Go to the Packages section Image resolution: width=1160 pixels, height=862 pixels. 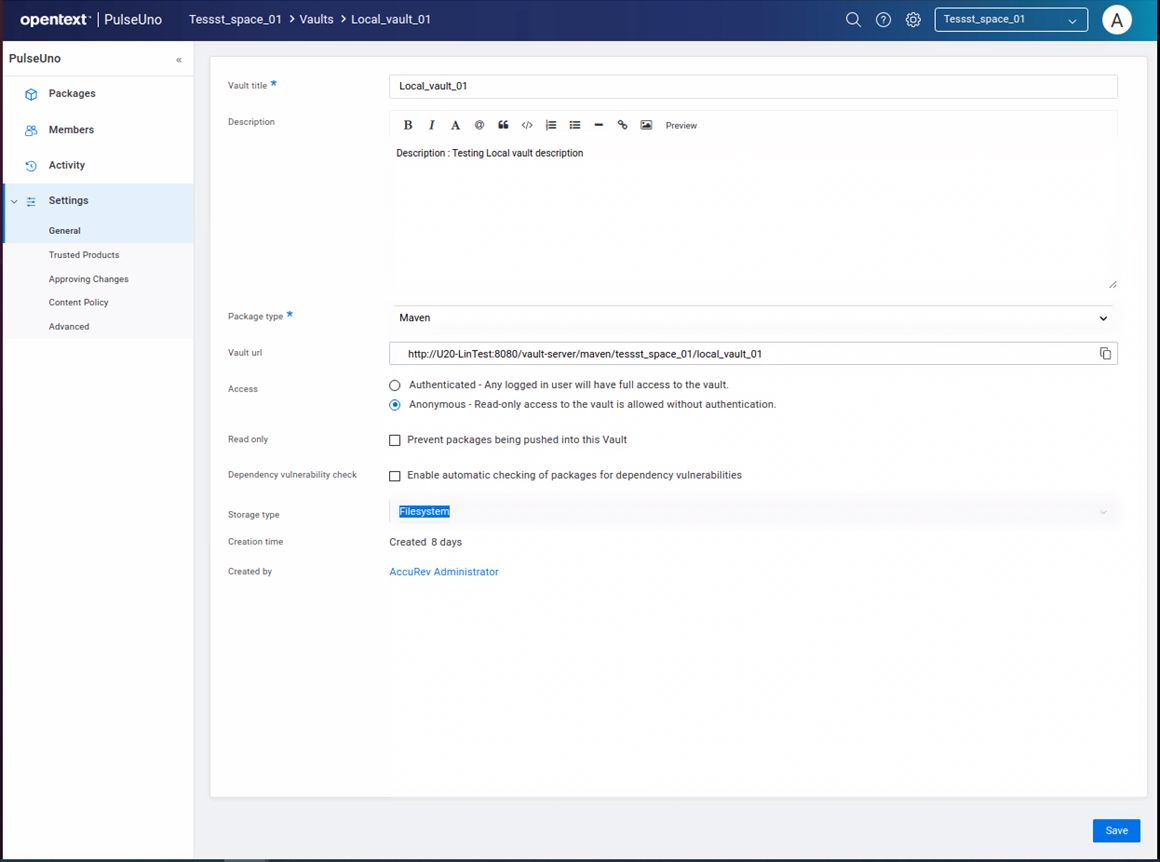(x=72, y=94)
